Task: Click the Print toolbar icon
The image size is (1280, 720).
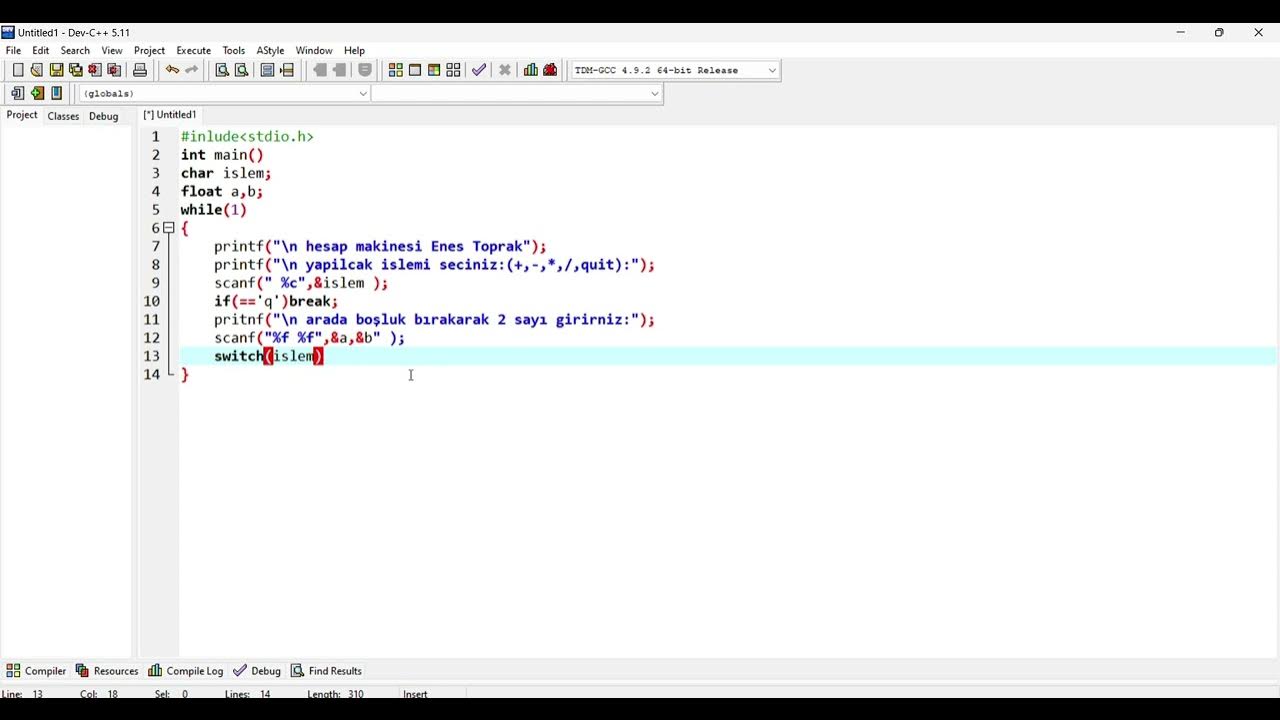Action: pos(140,70)
